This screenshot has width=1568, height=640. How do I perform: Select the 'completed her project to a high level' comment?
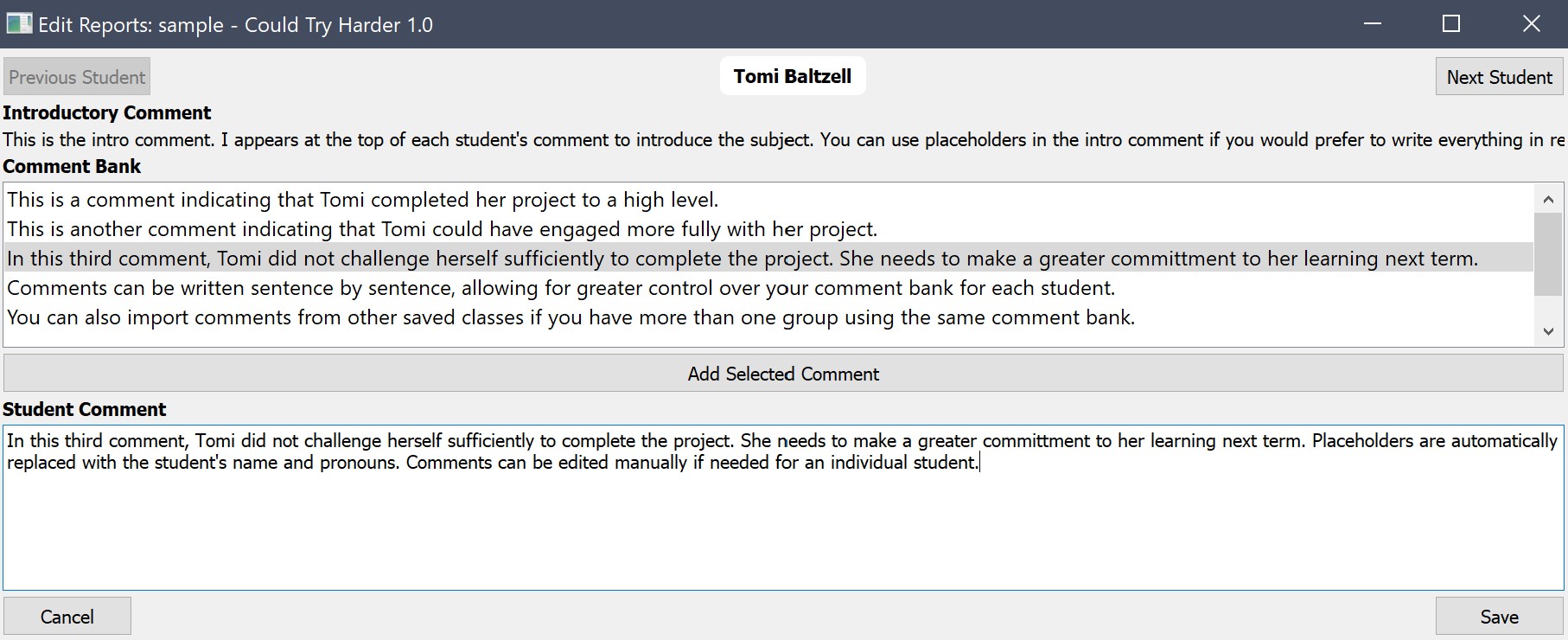point(769,200)
